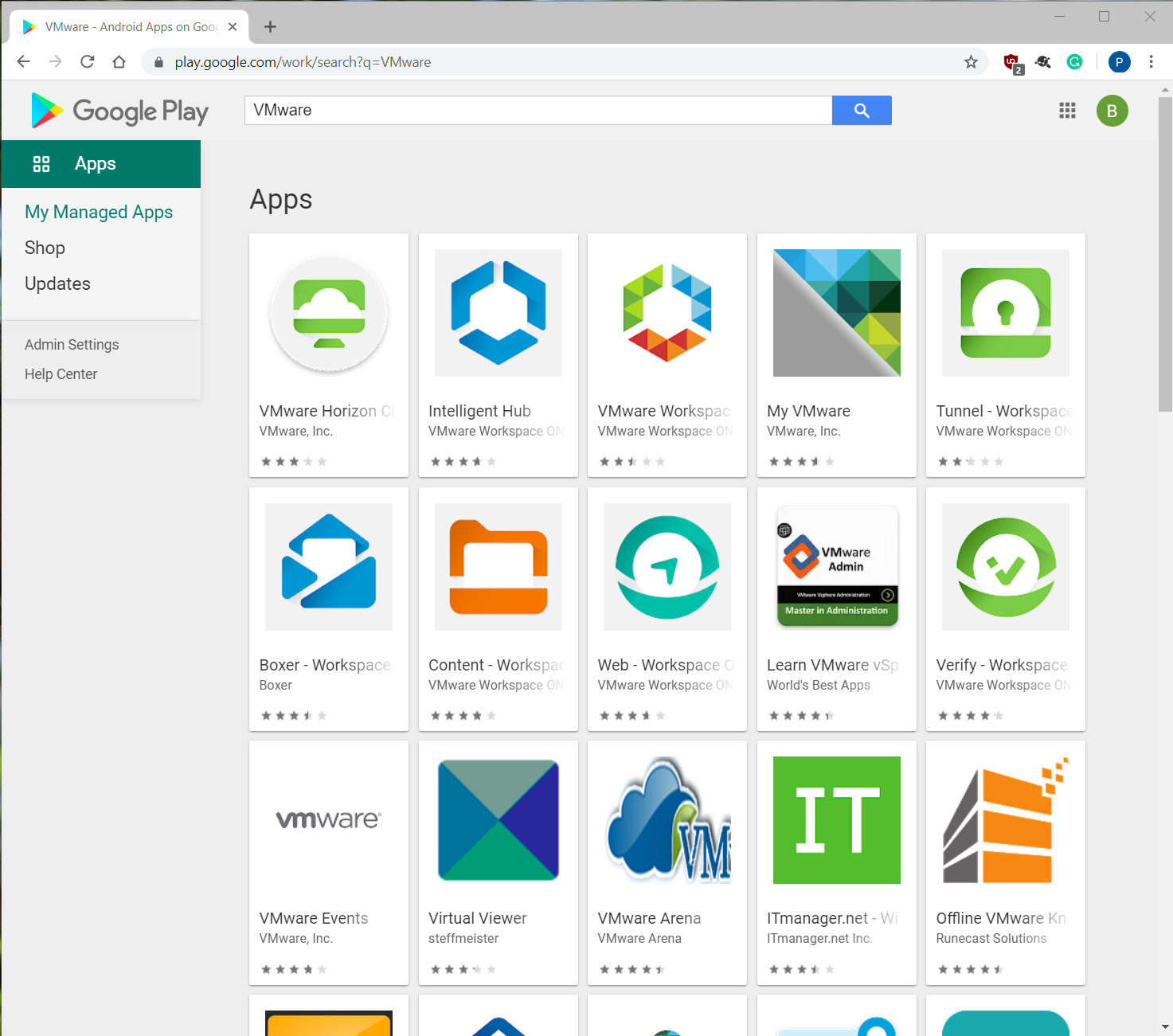Open My Managed Apps
Image resolution: width=1173 pixels, height=1036 pixels.
pyautogui.click(x=99, y=212)
